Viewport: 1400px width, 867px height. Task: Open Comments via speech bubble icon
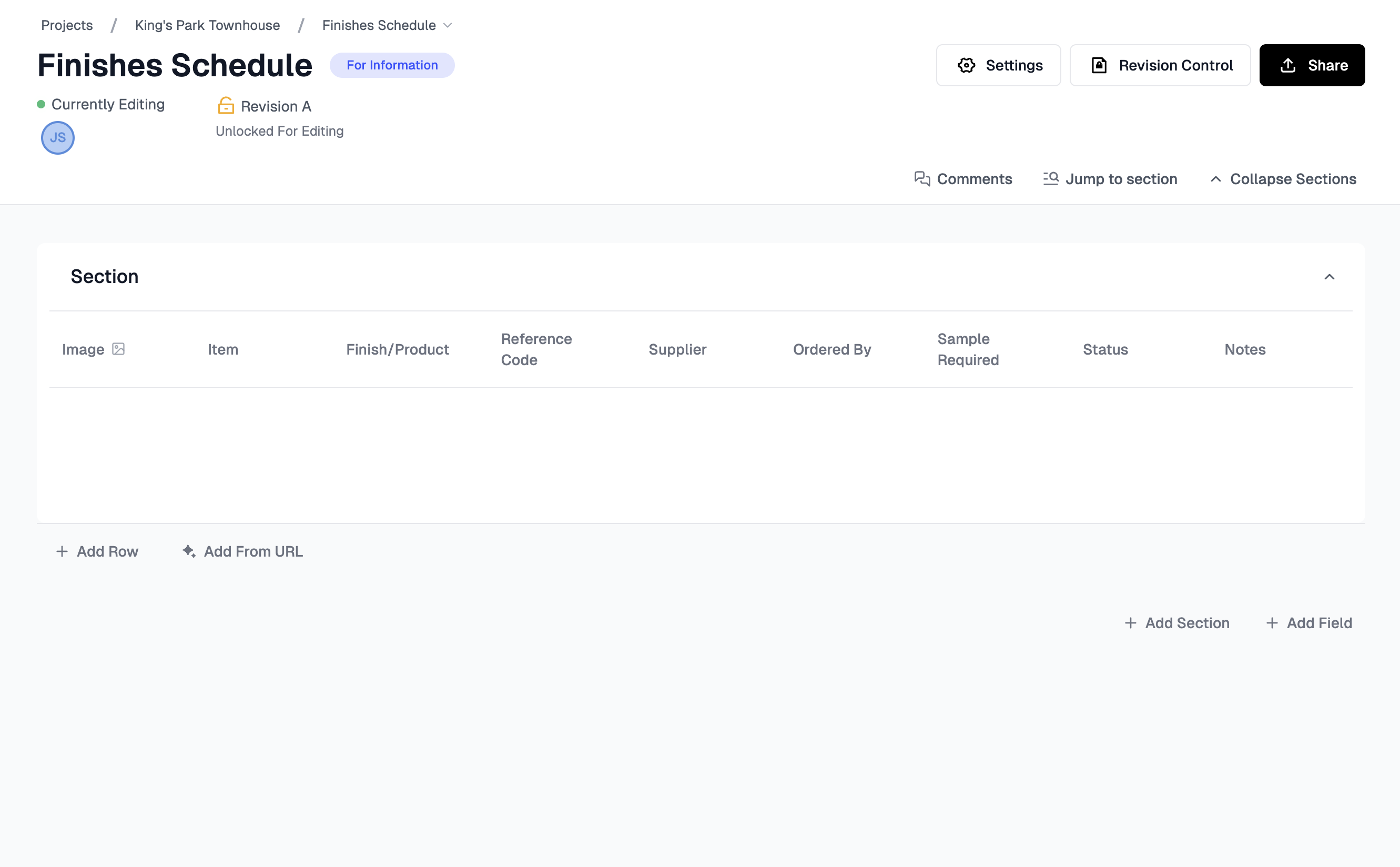coord(921,179)
